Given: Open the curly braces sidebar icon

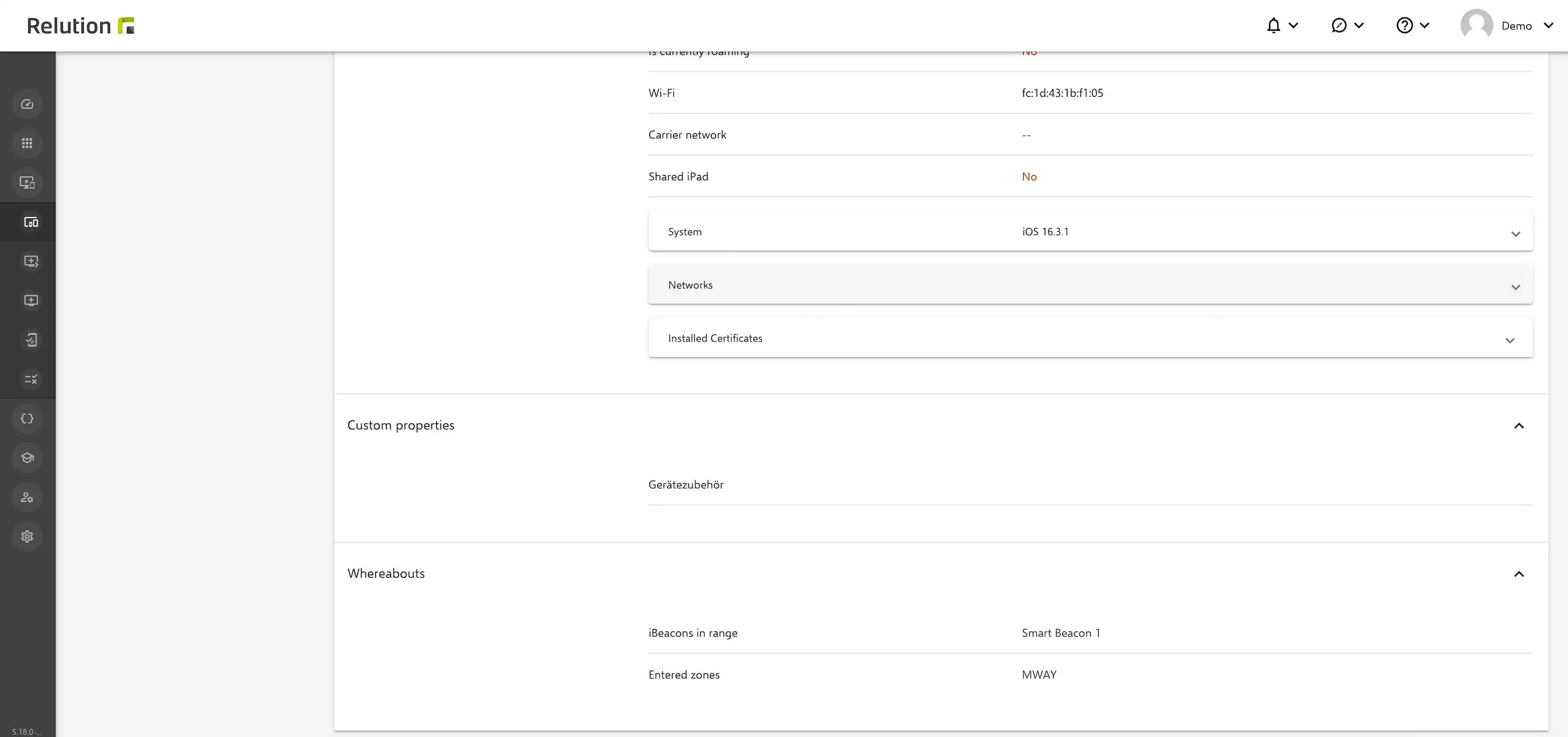Looking at the screenshot, I should 27,419.
